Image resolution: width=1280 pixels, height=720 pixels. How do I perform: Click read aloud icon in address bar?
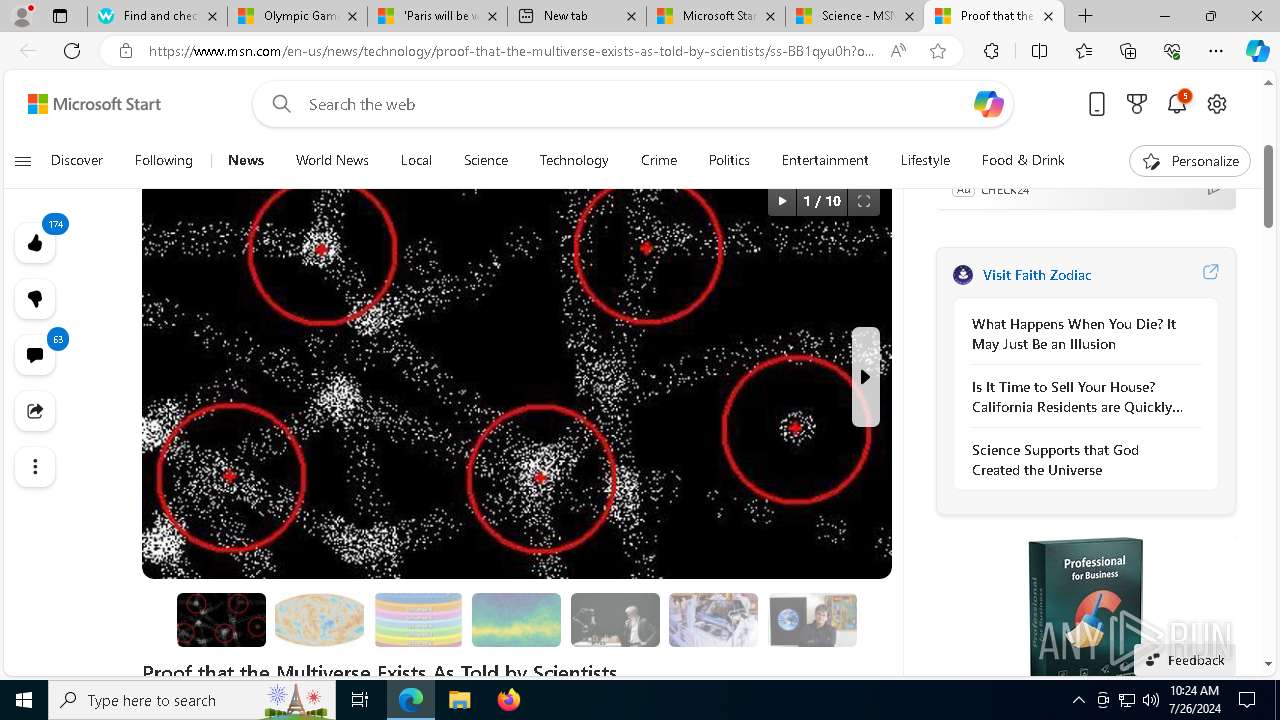(898, 51)
